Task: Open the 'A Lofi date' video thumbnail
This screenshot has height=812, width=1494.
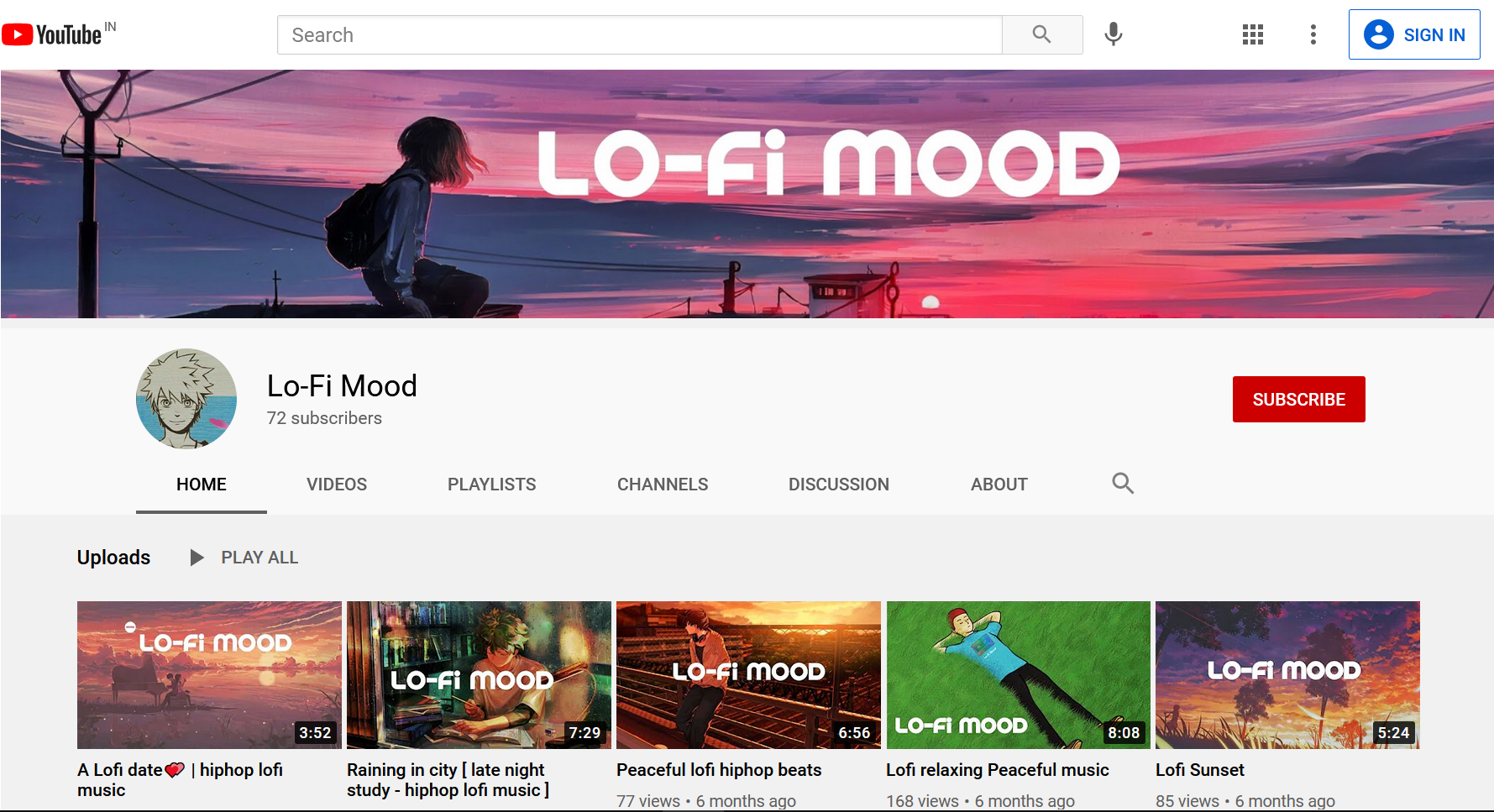Action: point(209,675)
